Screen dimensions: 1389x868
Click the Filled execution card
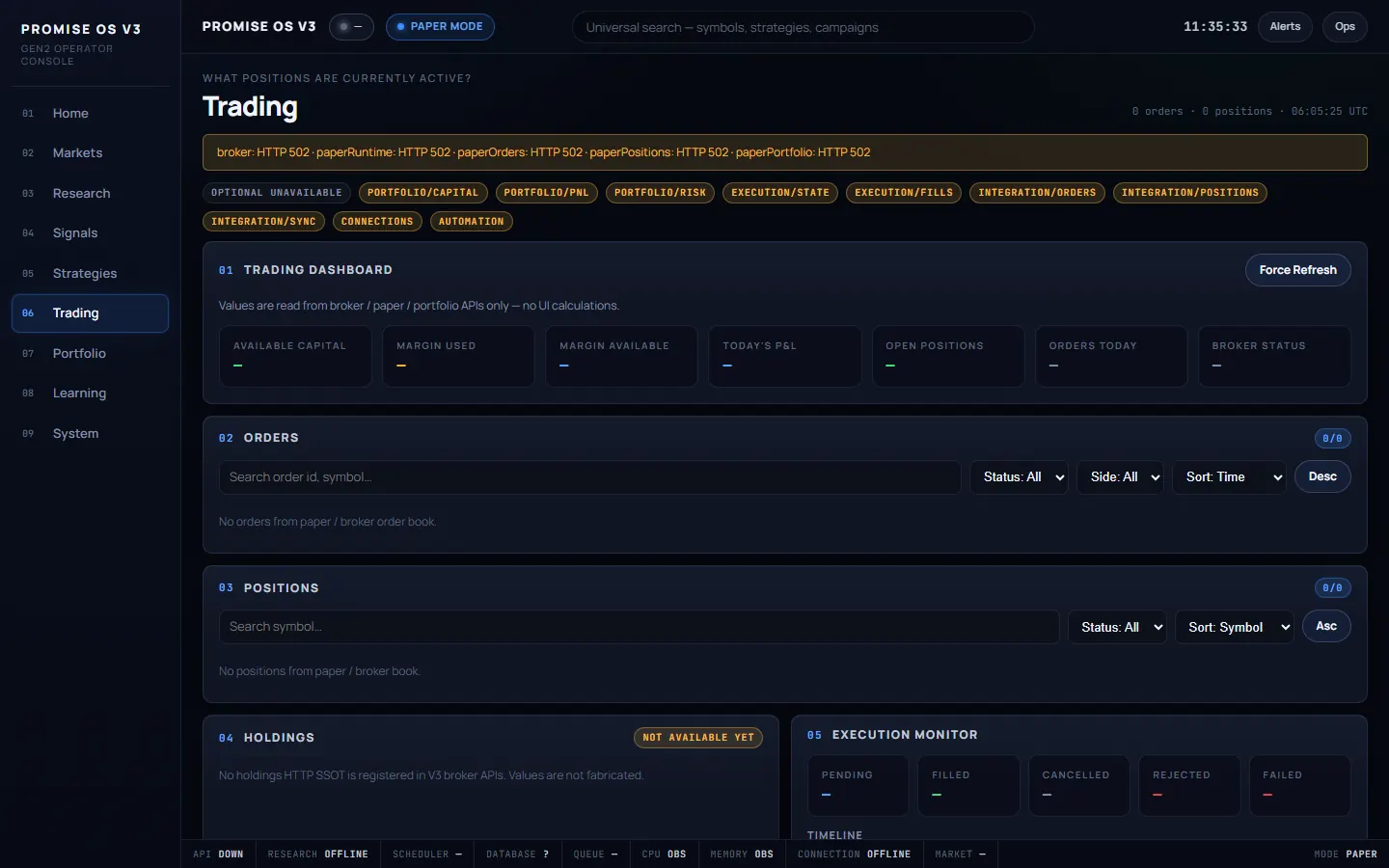coord(968,785)
